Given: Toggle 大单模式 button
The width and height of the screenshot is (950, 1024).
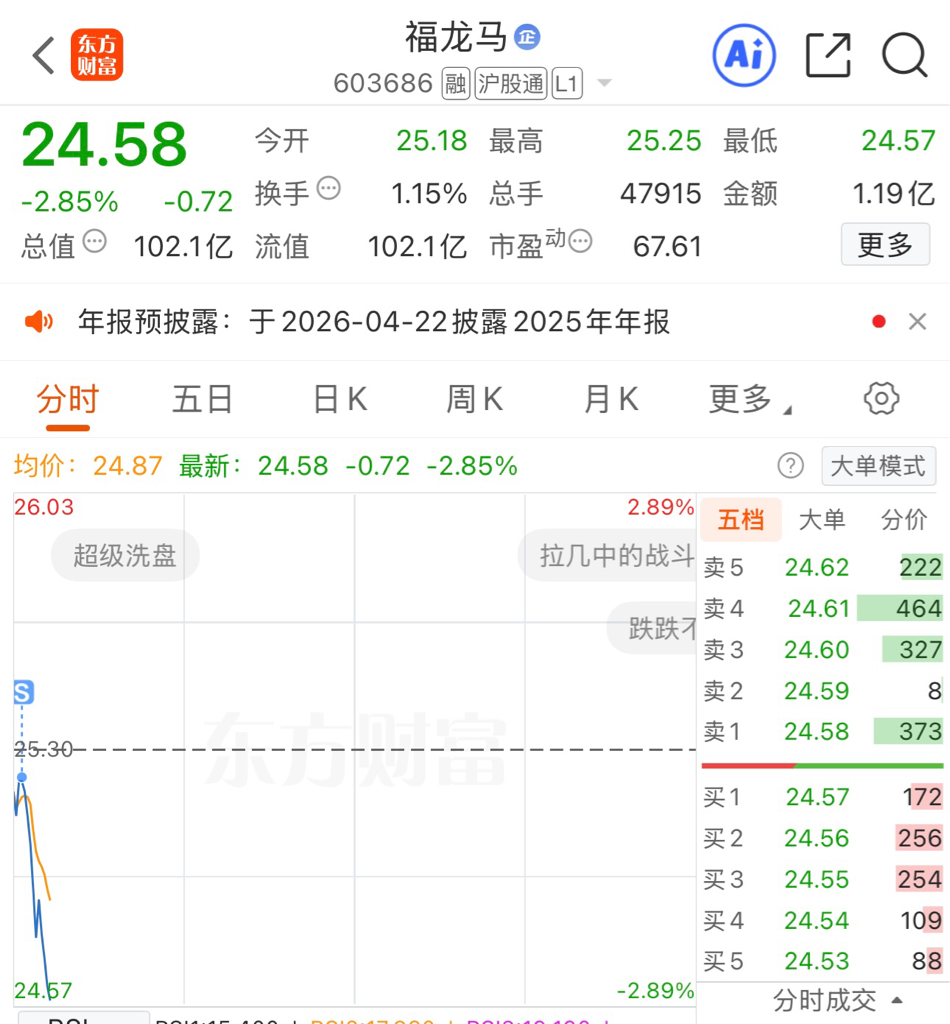Looking at the screenshot, I should 878,466.
